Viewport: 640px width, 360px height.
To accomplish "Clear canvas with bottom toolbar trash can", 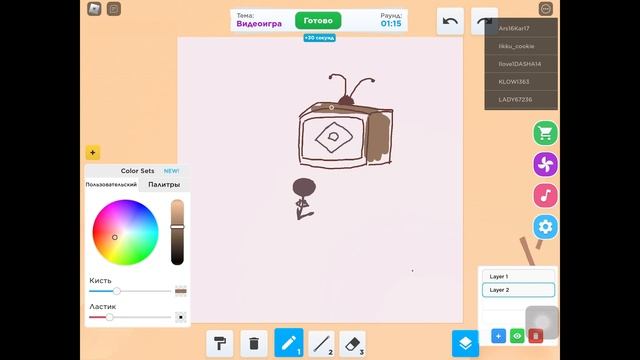I will [254, 344].
